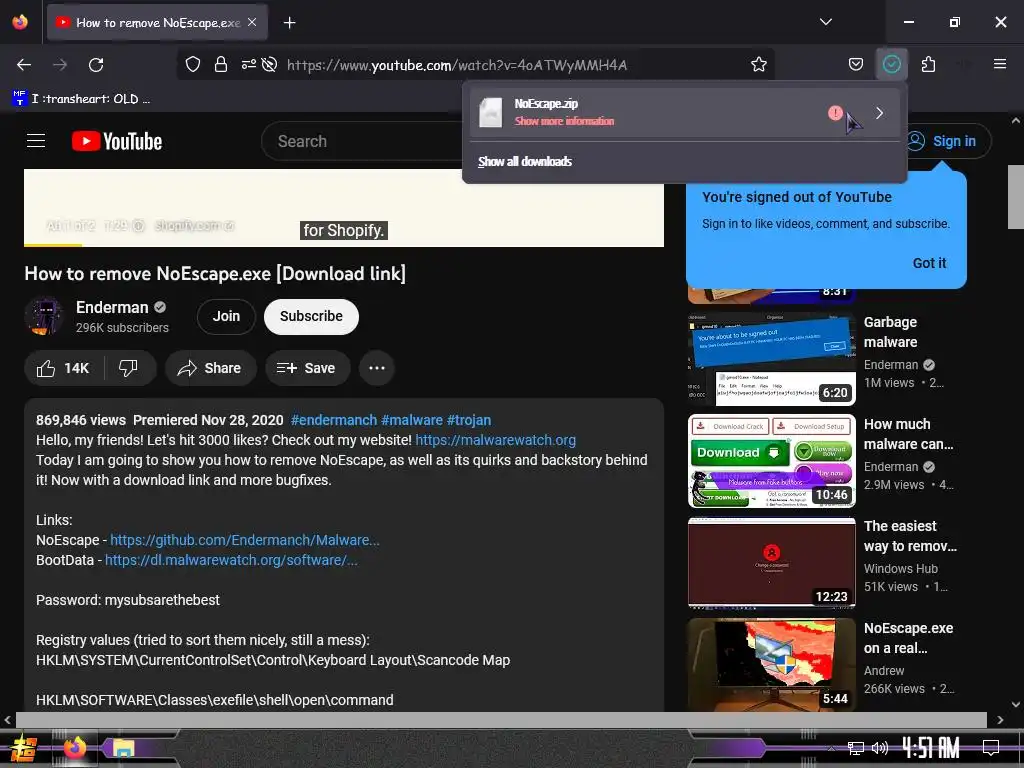Image resolution: width=1024 pixels, height=768 pixels.
Task: Click the horizontal scrollbar right arrow
Action: [1000, 720]
